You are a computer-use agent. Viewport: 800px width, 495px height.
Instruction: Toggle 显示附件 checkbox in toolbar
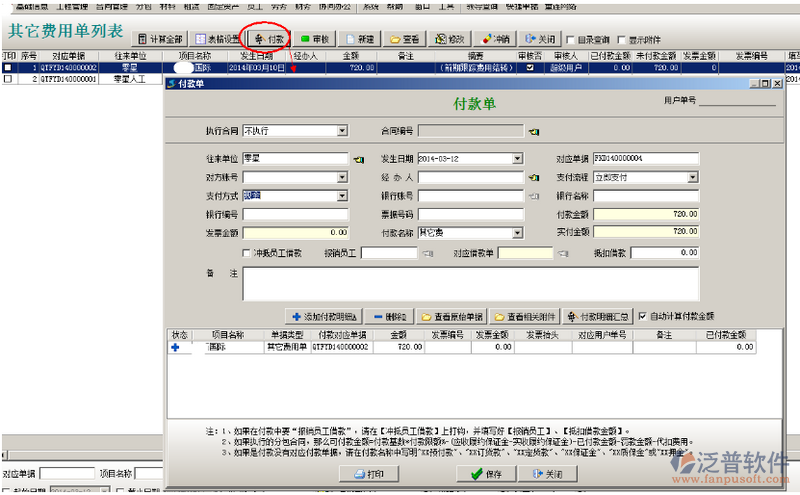tap(621, 40)
